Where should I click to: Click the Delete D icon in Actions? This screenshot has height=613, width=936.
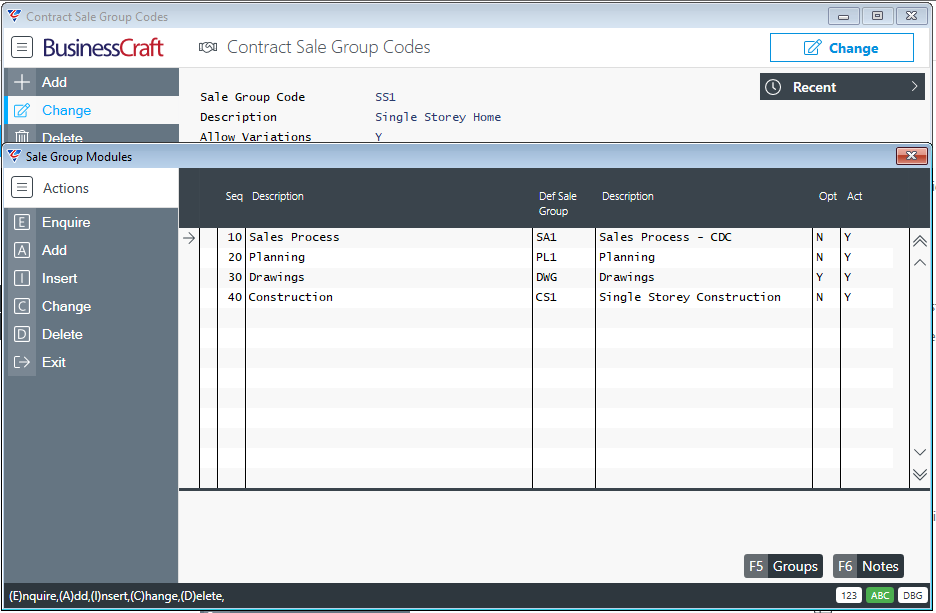pyautogui.click(x=21, y=334)
